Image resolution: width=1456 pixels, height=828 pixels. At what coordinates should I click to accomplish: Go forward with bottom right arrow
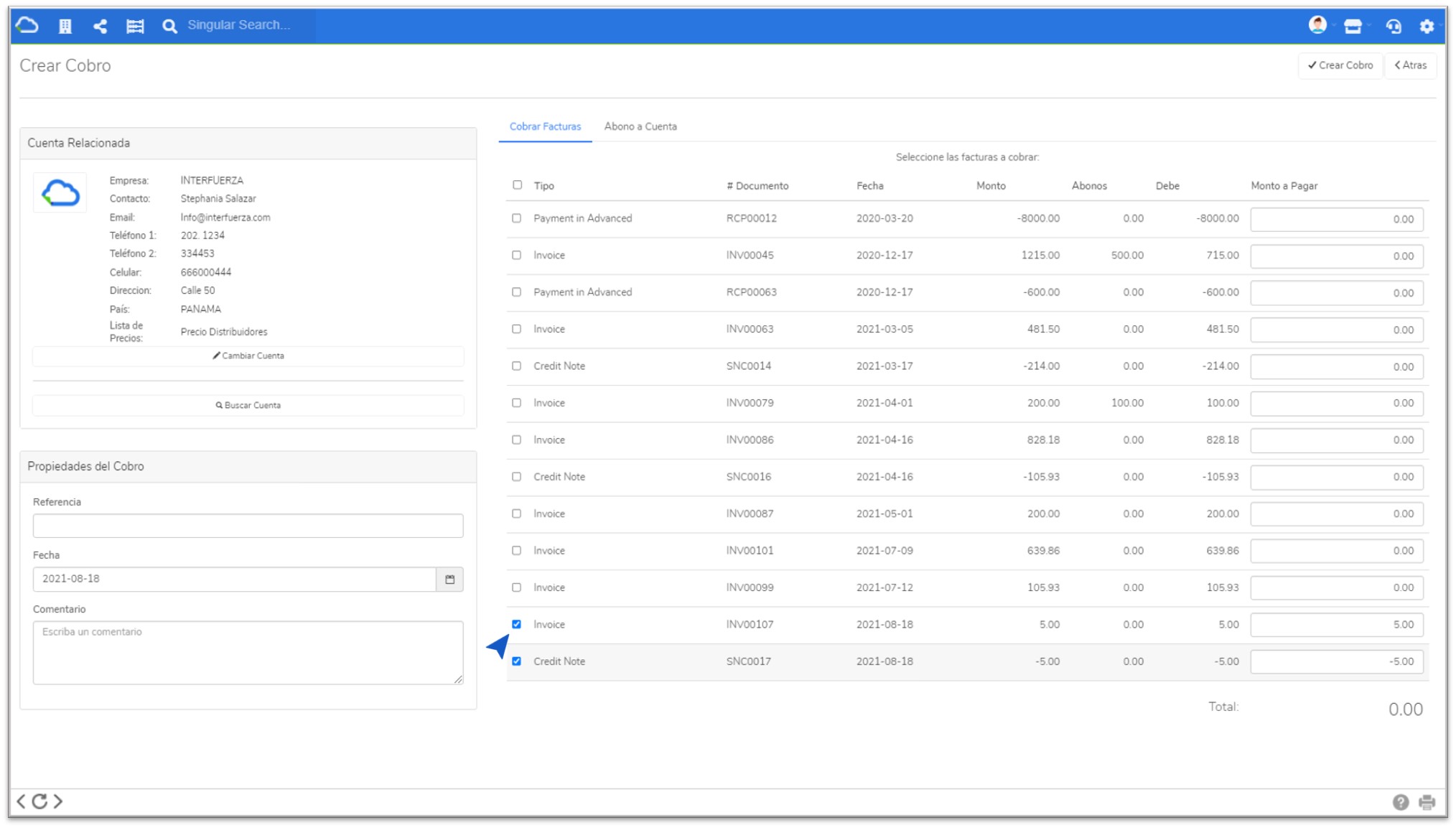58,801
